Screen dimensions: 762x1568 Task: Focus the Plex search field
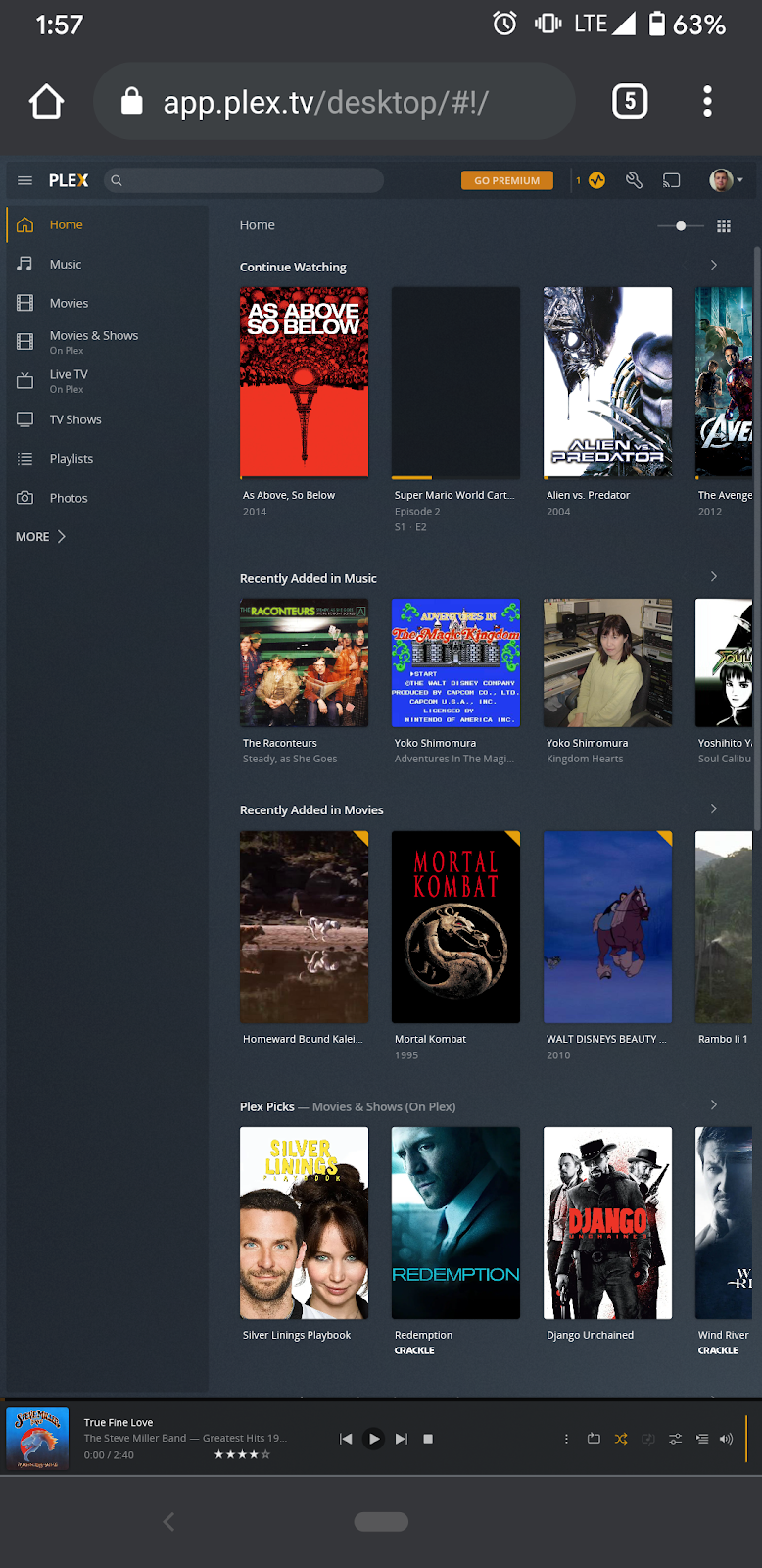point(243,180)
